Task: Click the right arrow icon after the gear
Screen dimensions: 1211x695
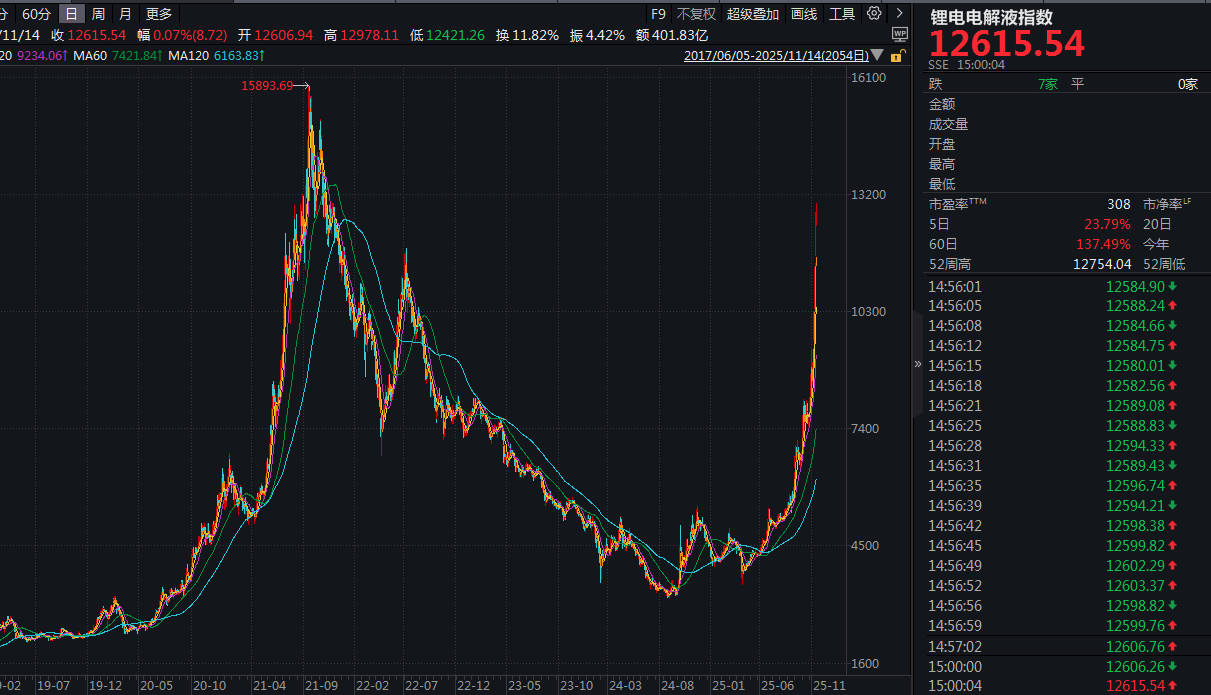Action: [x=900, y=14]
